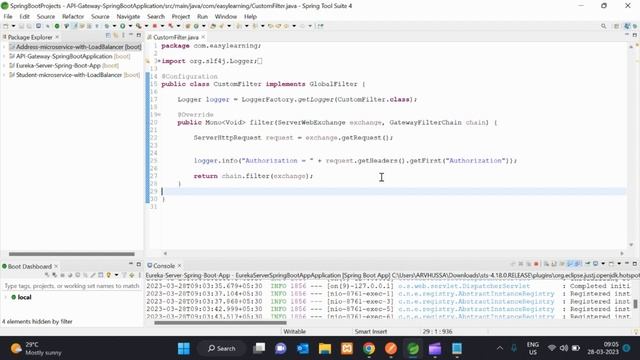This screenshot has width=640, height=360.
Task: Click the green Boot Dashboard toolbar icon
Action: click(57, 26)
